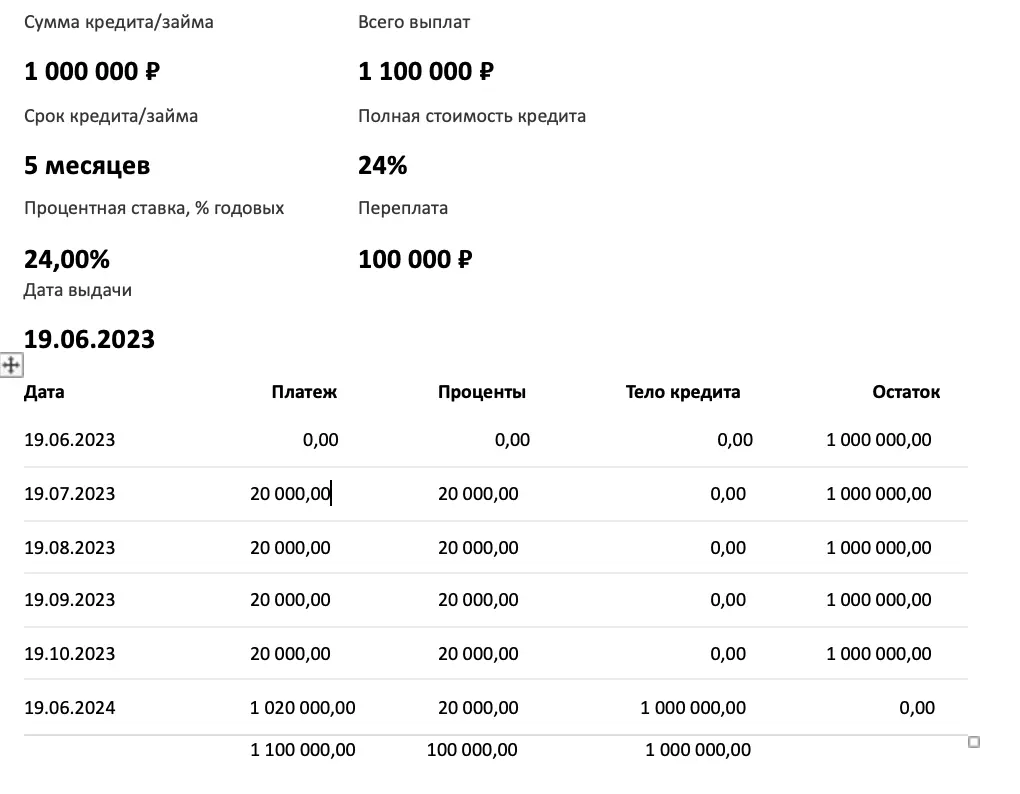Image resolution: width=1020 pixels, height=794 pixels.
Task: Click the table resize handle square
Action: point(974,742)
